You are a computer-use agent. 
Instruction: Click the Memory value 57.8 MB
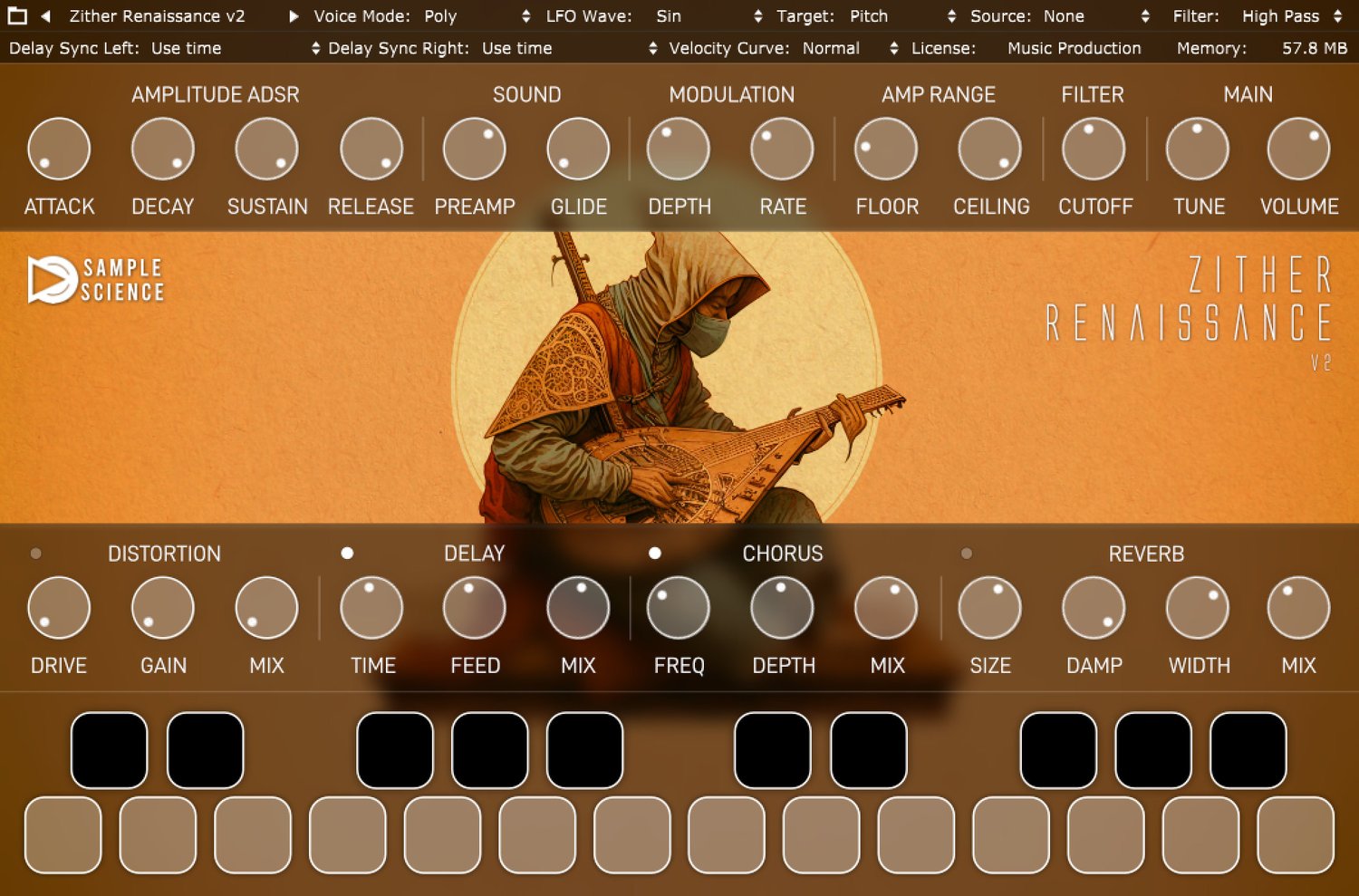pyautogui.click(x=1315, y=48)
